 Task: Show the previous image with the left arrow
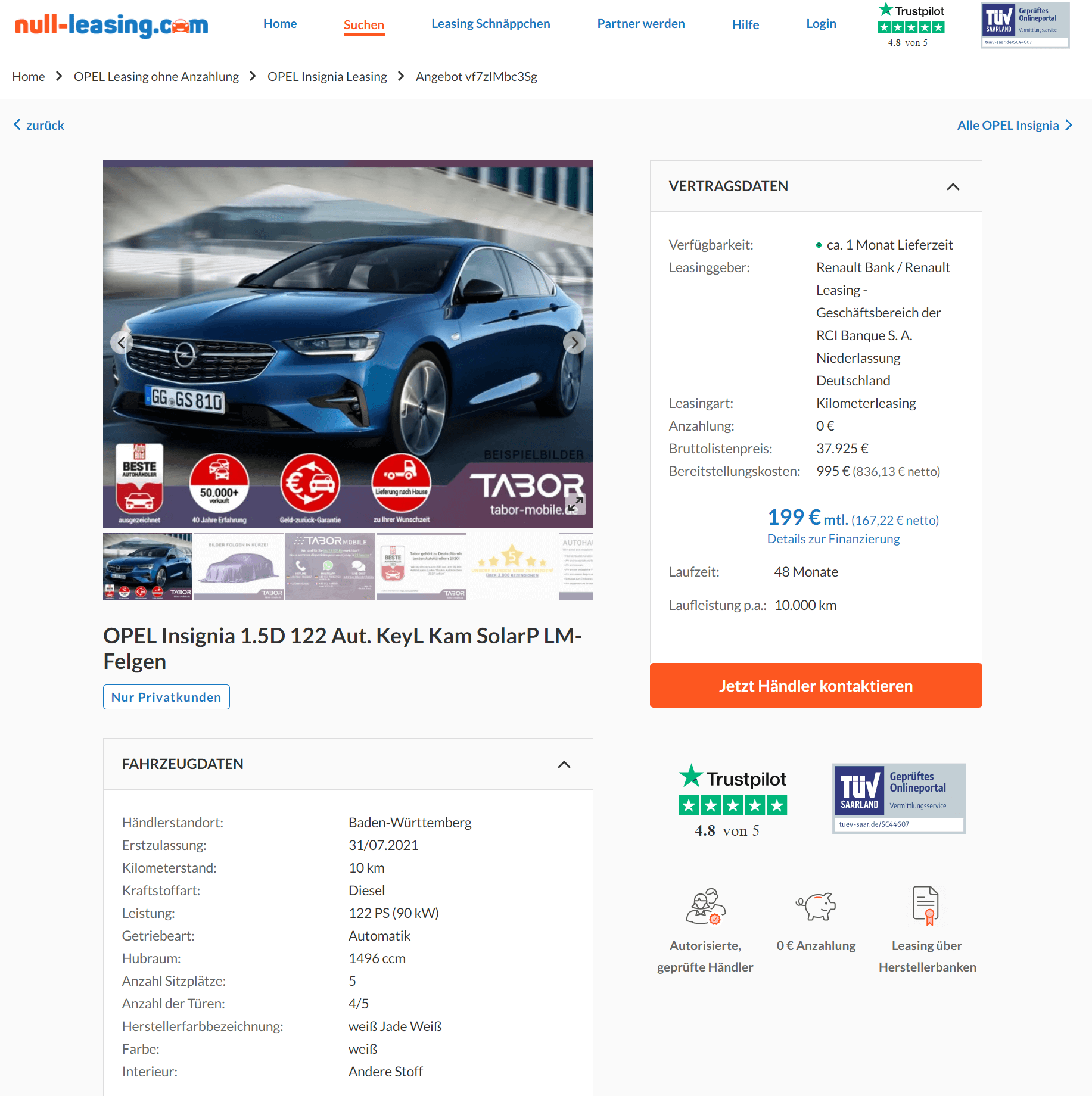[x=122, y=342]
